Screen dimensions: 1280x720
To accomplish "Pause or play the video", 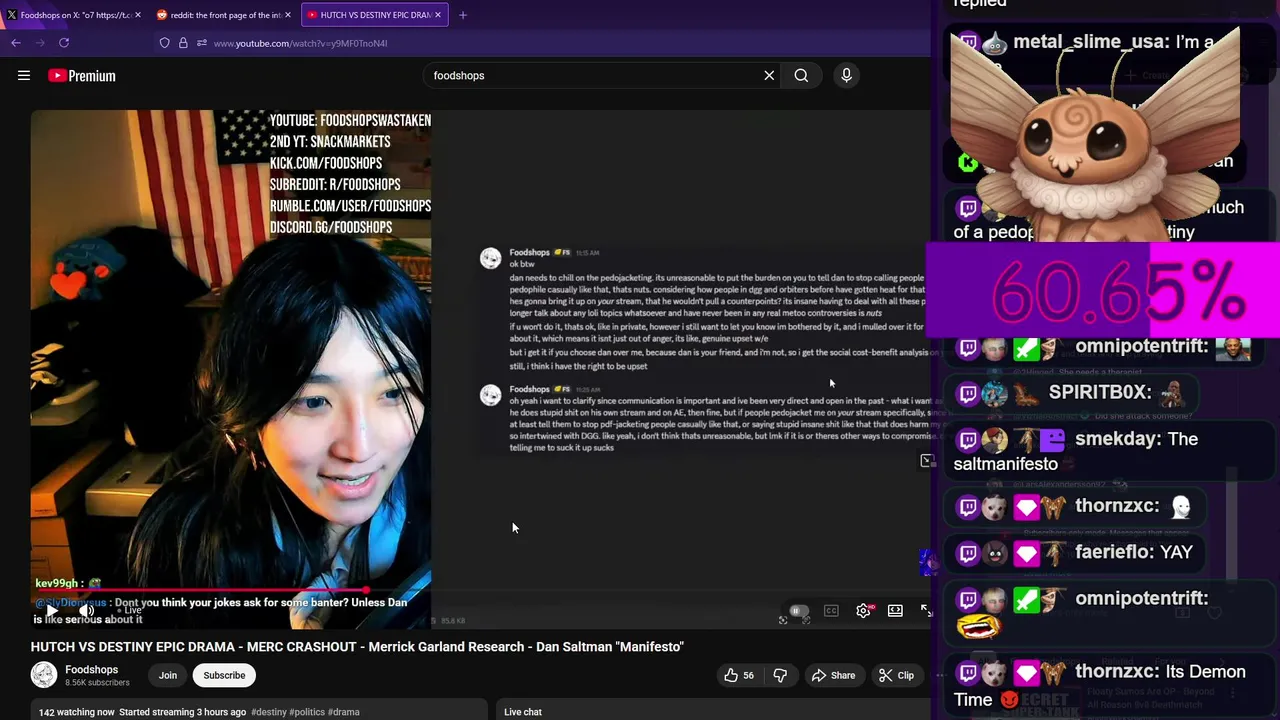I will coord(52,610).
